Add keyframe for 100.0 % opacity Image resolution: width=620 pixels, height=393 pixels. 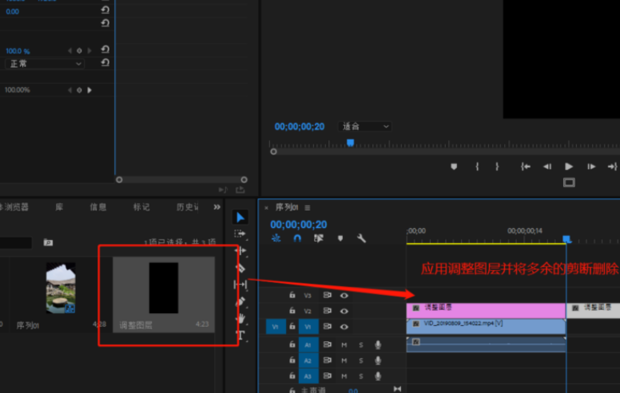79,51
